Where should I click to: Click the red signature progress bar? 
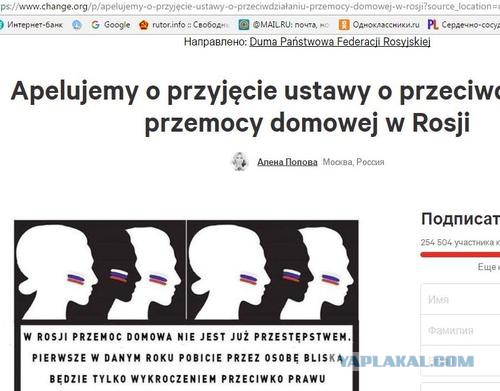point(460,255)
